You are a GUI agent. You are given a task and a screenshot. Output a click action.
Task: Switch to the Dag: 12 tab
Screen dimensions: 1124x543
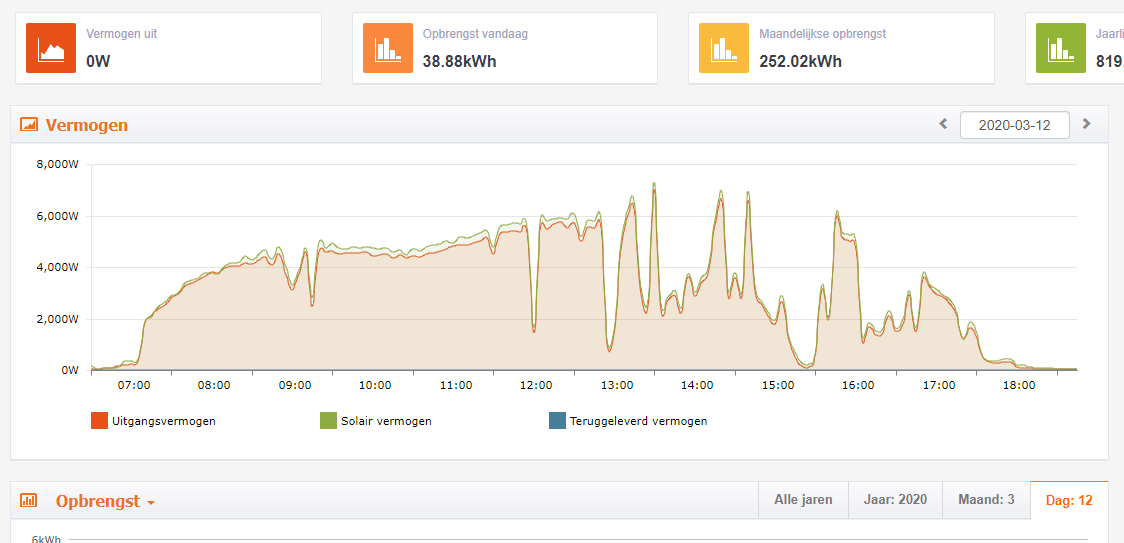(1070, 500)
